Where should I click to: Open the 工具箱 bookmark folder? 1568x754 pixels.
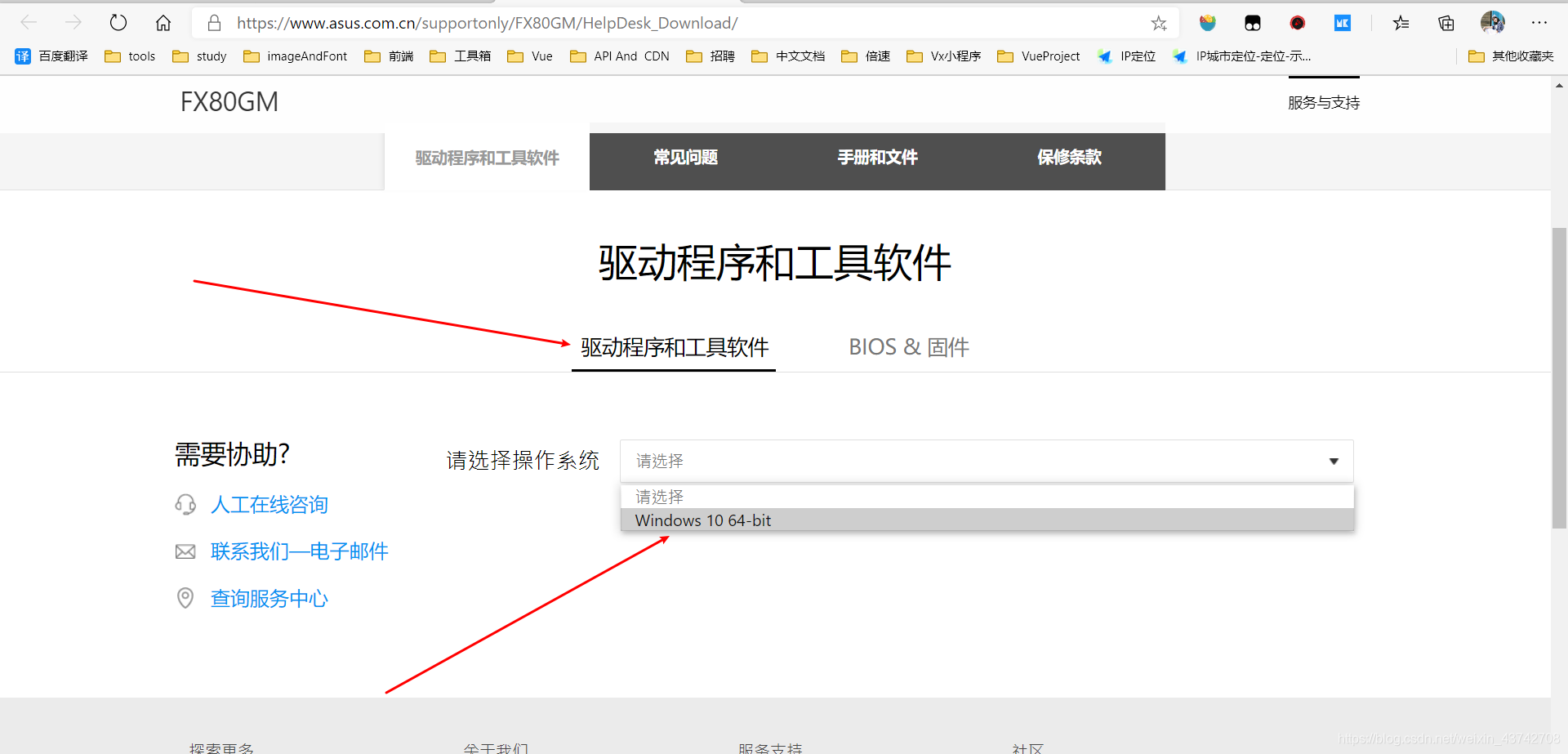461,56
